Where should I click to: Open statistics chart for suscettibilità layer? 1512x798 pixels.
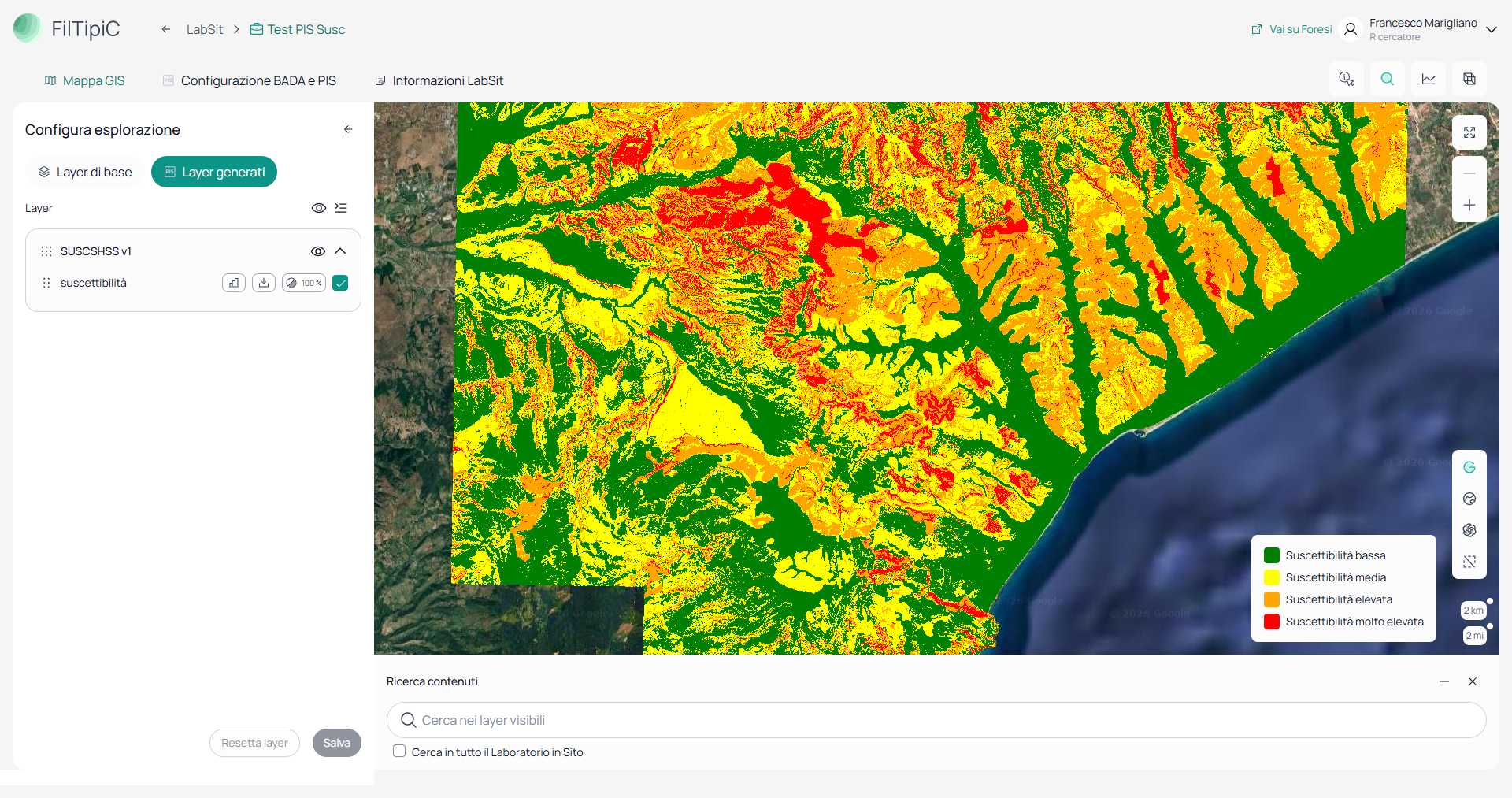click(234, 283)
